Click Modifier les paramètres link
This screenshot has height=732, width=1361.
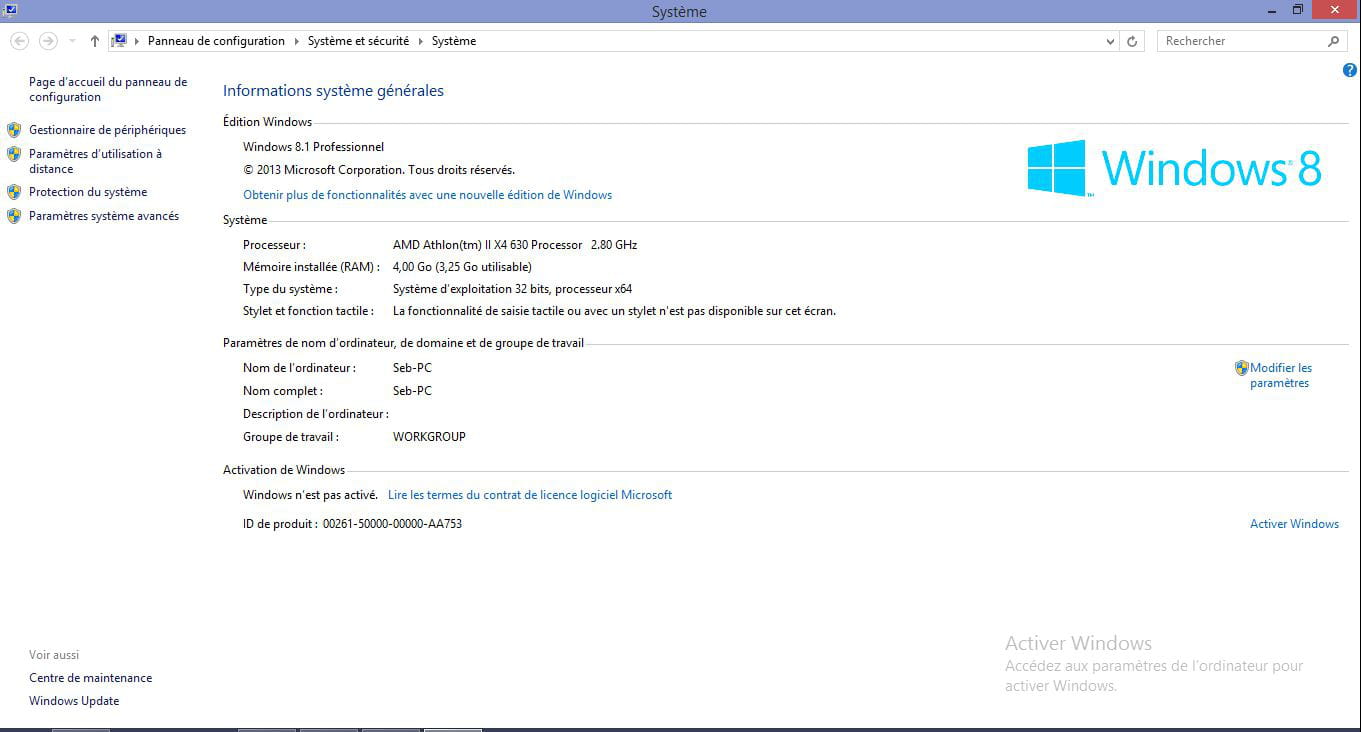tap(1281, 375)
